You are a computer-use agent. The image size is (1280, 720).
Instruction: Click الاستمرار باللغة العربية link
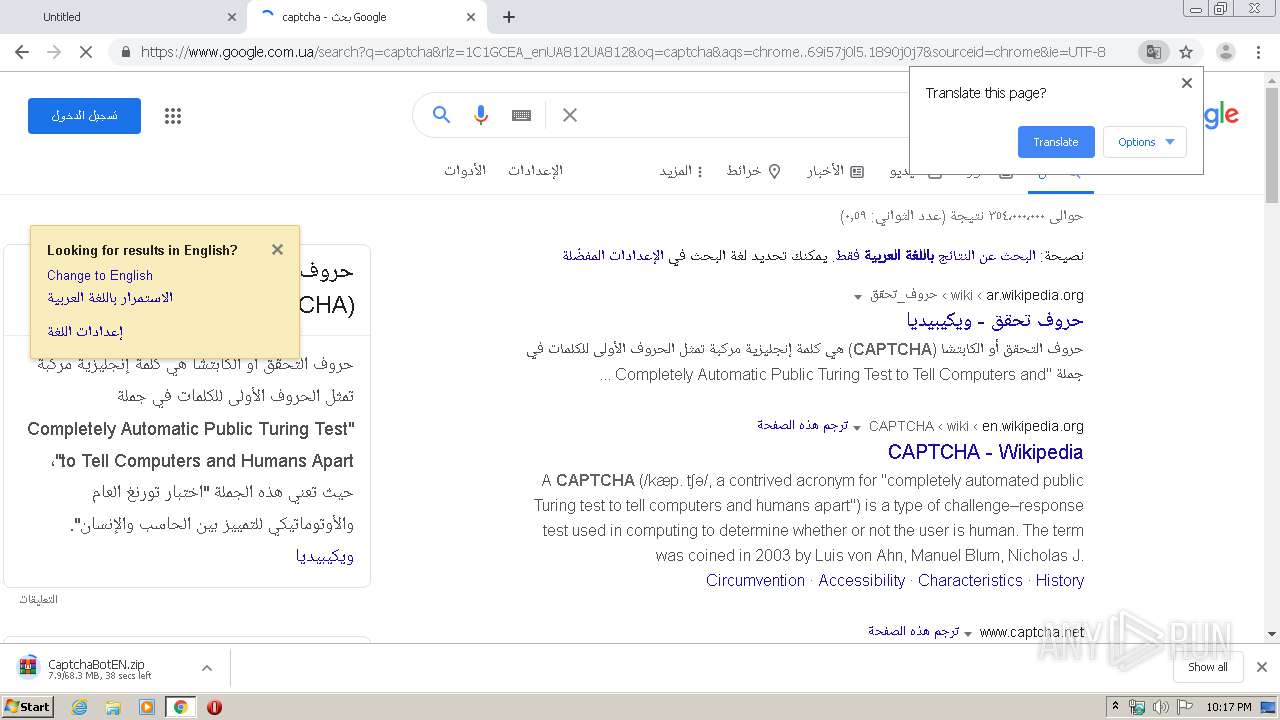point(110,298)
